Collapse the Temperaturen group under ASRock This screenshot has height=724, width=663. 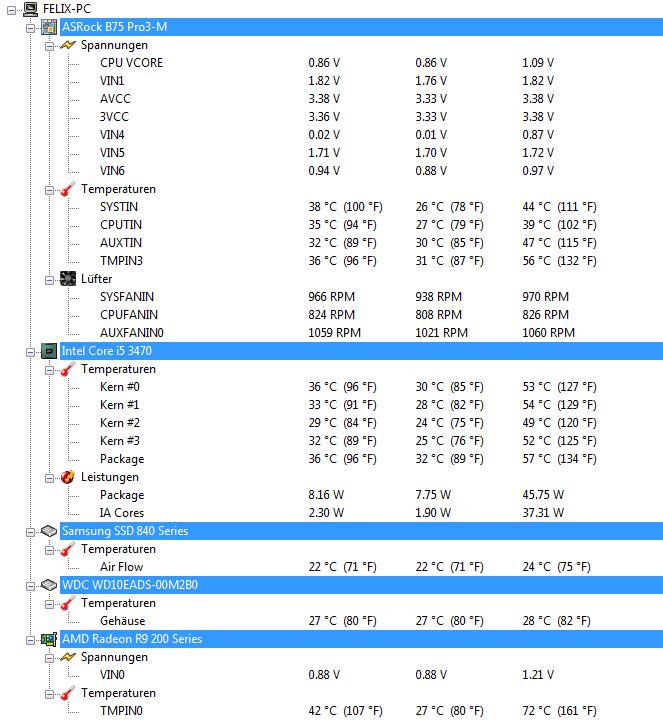coord(49,190)
